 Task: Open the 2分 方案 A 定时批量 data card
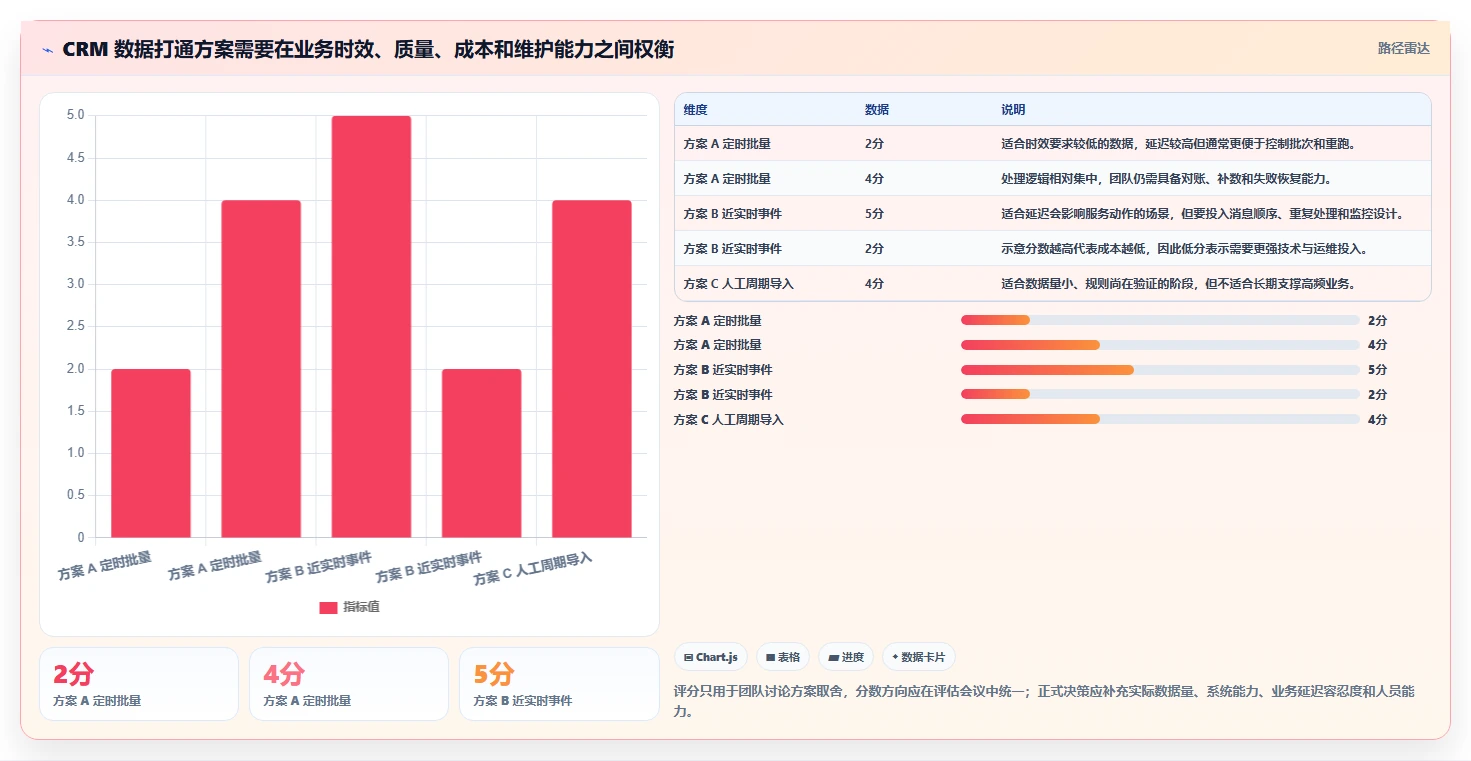pyautogui.click(x=139, y=684)
